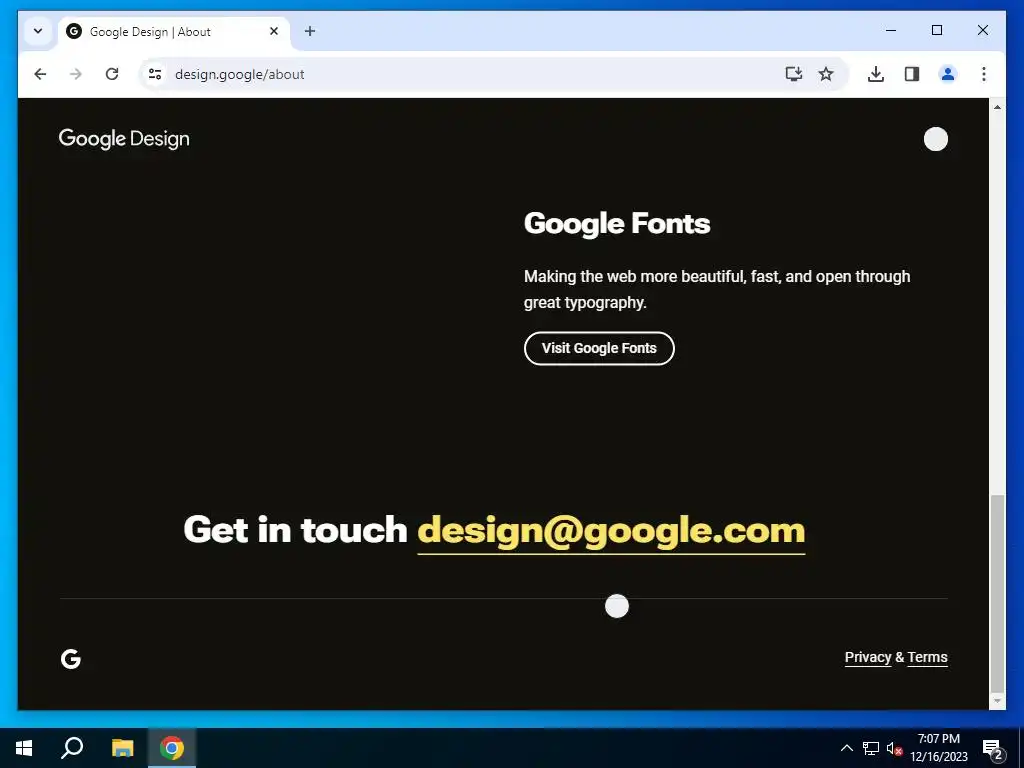Click the install app icon in address bar

(x=793, y=74)
